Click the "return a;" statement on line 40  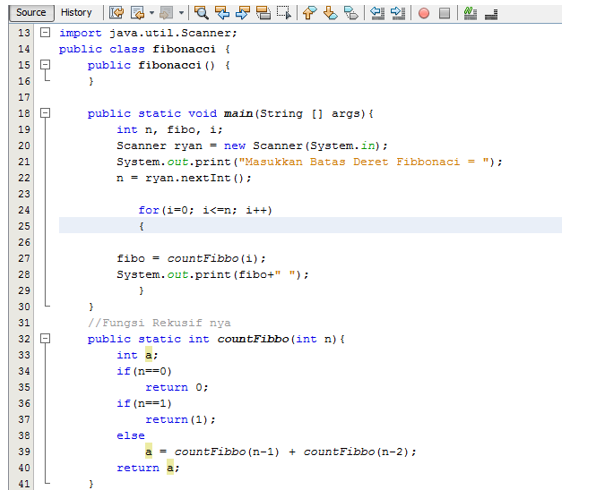click(x=148, y=468)
